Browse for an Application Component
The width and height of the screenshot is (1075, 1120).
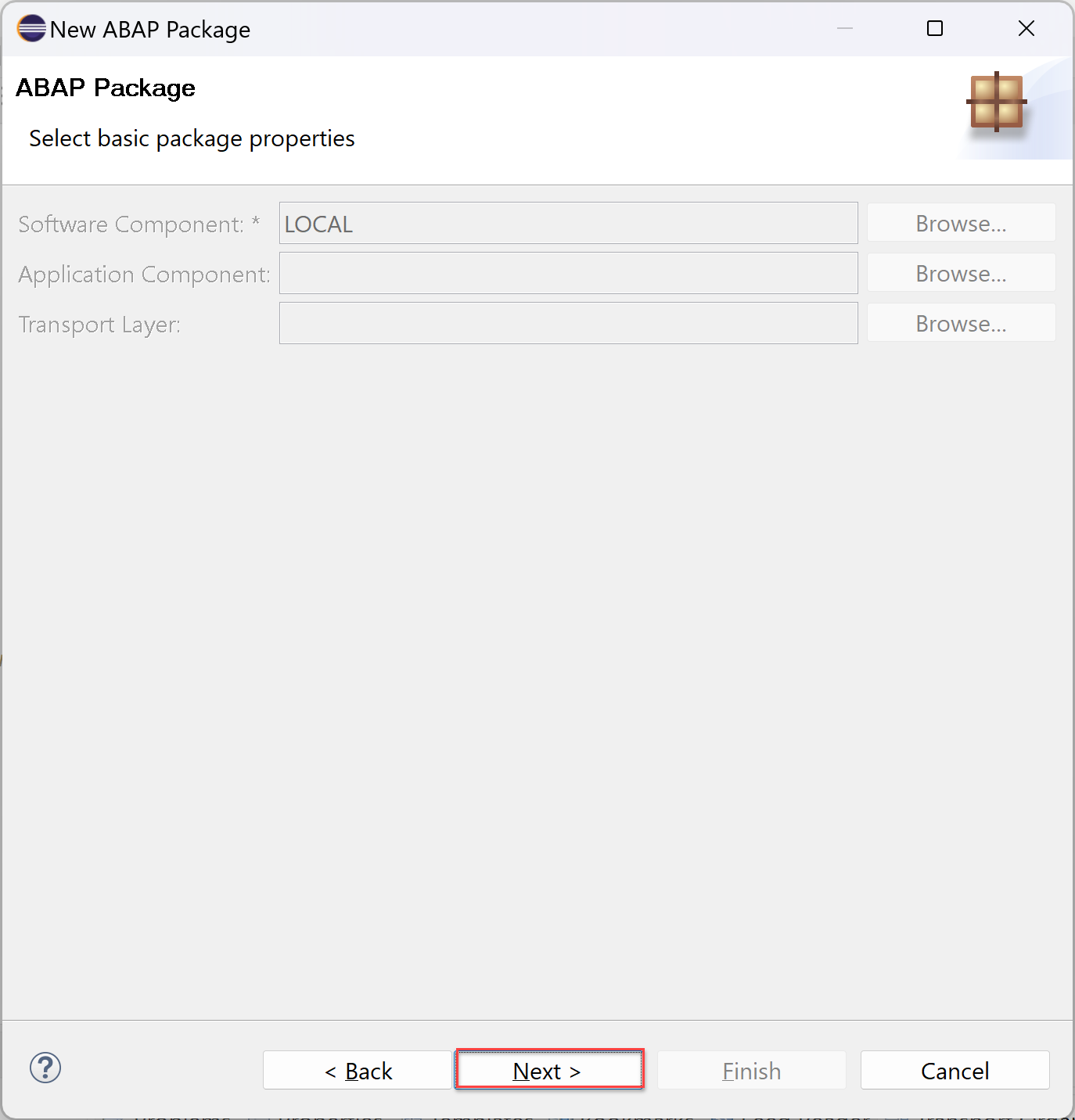961,273
